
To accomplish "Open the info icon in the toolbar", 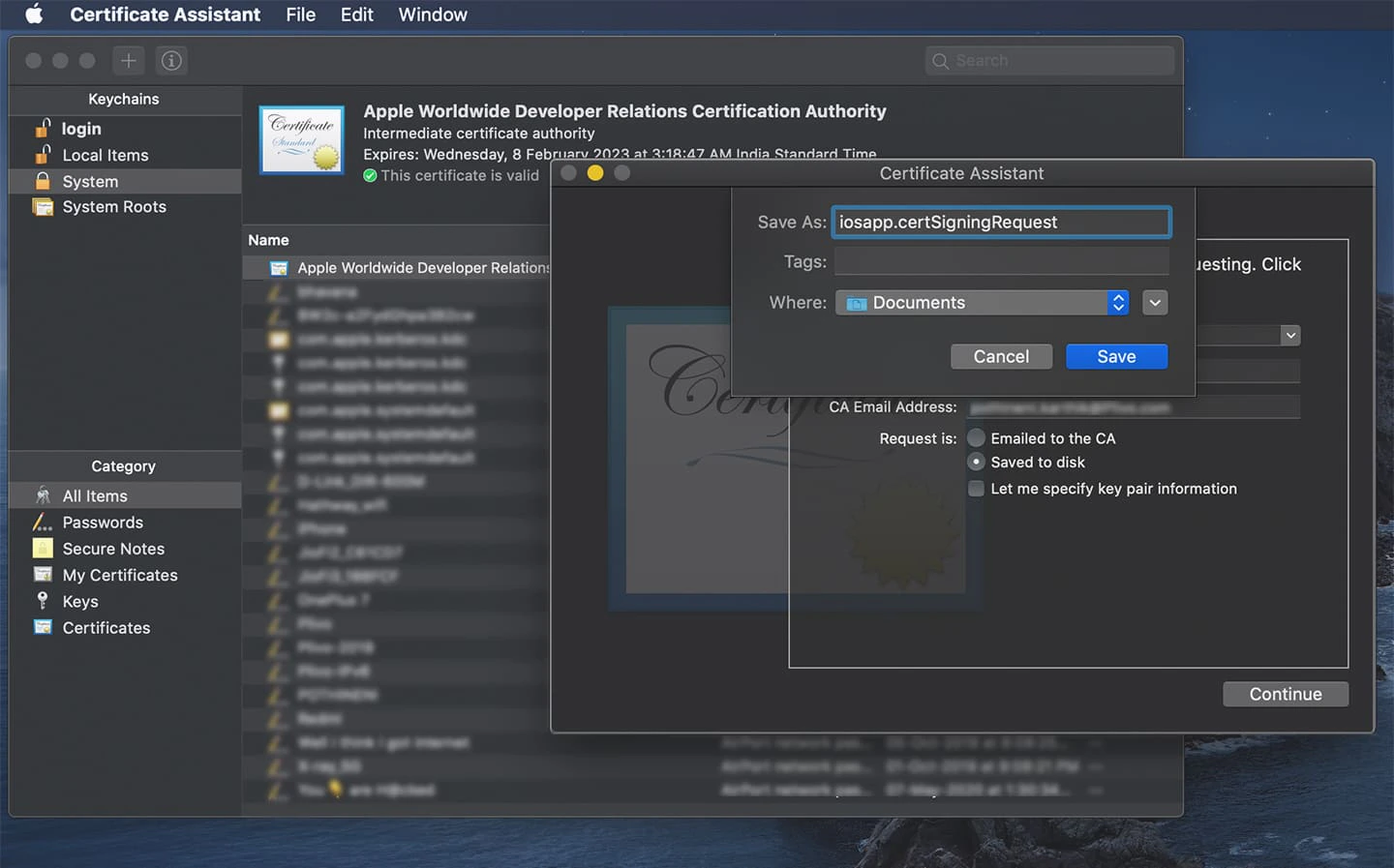I will (x=171, y=60).
